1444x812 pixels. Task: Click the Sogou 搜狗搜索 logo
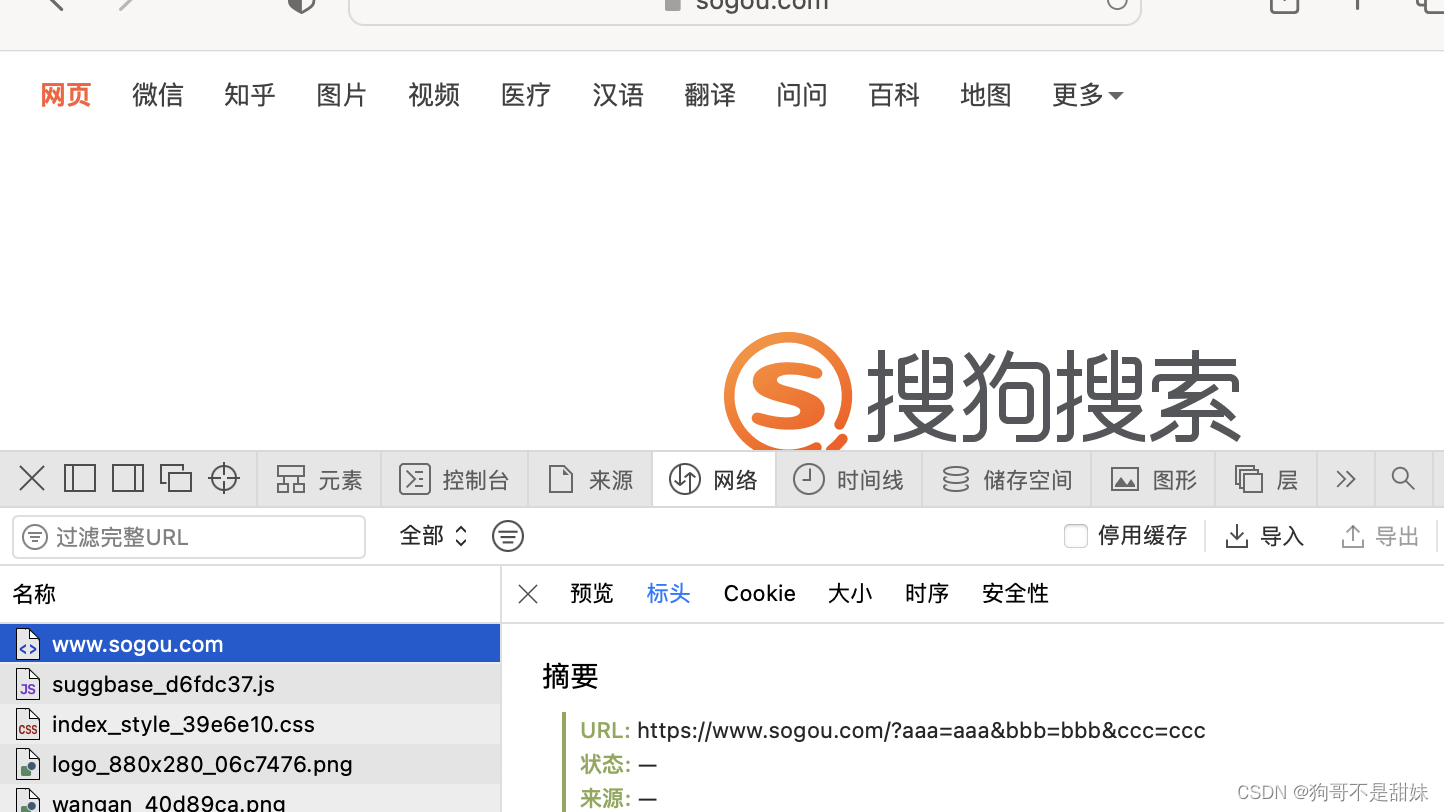[x=982, y=392]
